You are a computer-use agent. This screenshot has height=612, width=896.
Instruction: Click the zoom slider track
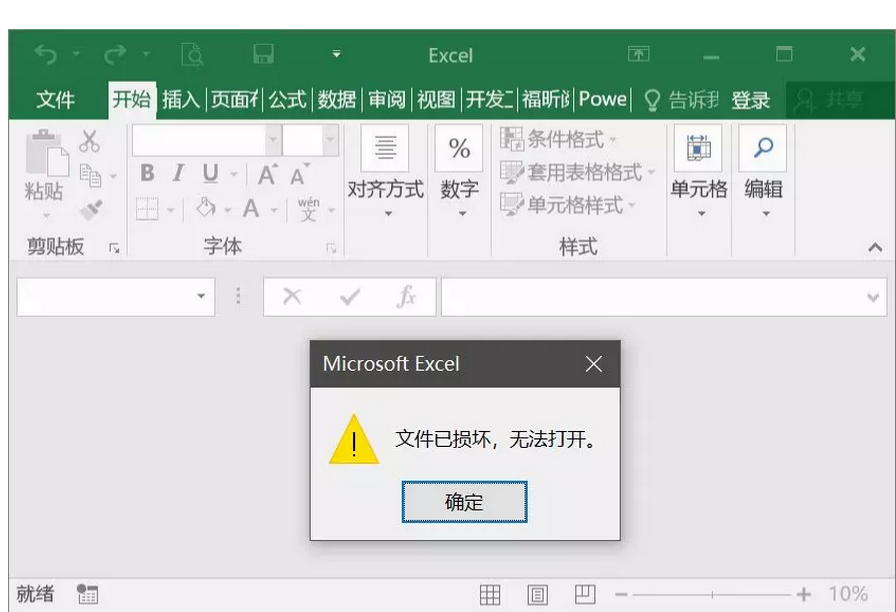point(712,595)
